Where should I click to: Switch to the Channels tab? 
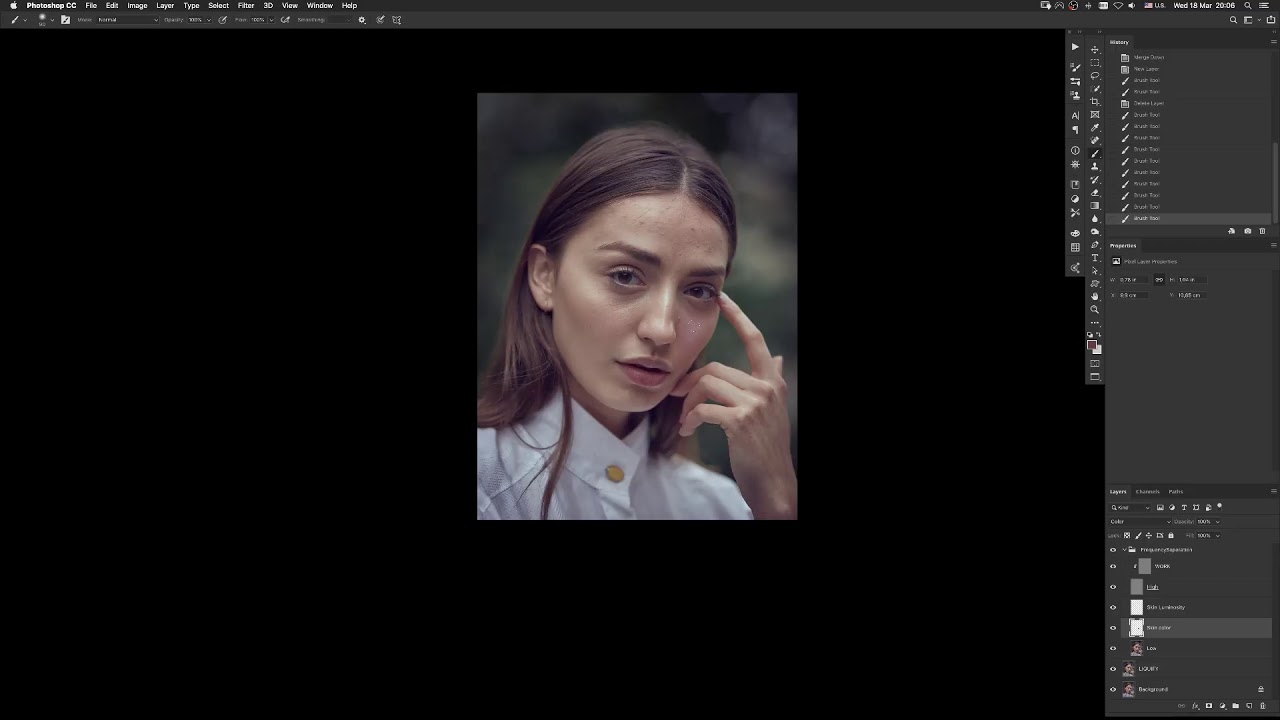click(1147, 491)
